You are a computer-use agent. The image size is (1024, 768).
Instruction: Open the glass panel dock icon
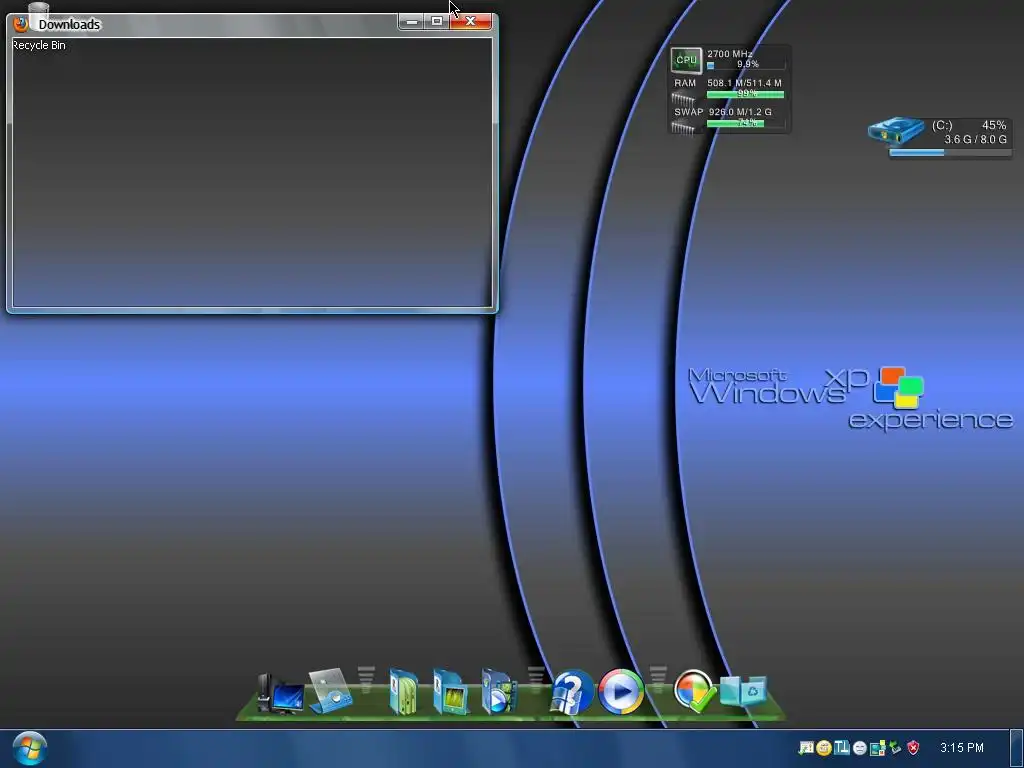(330, 690)
